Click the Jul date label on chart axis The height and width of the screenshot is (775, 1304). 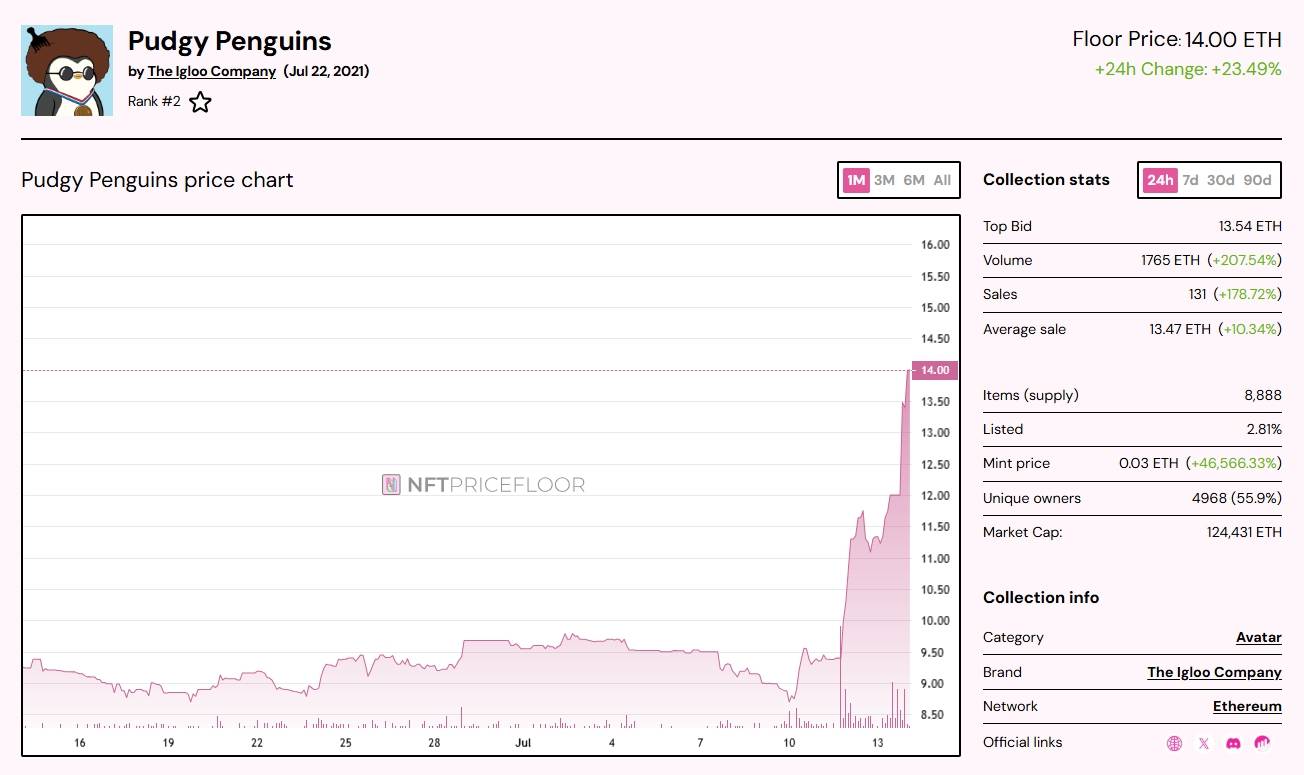coord(523,743)
